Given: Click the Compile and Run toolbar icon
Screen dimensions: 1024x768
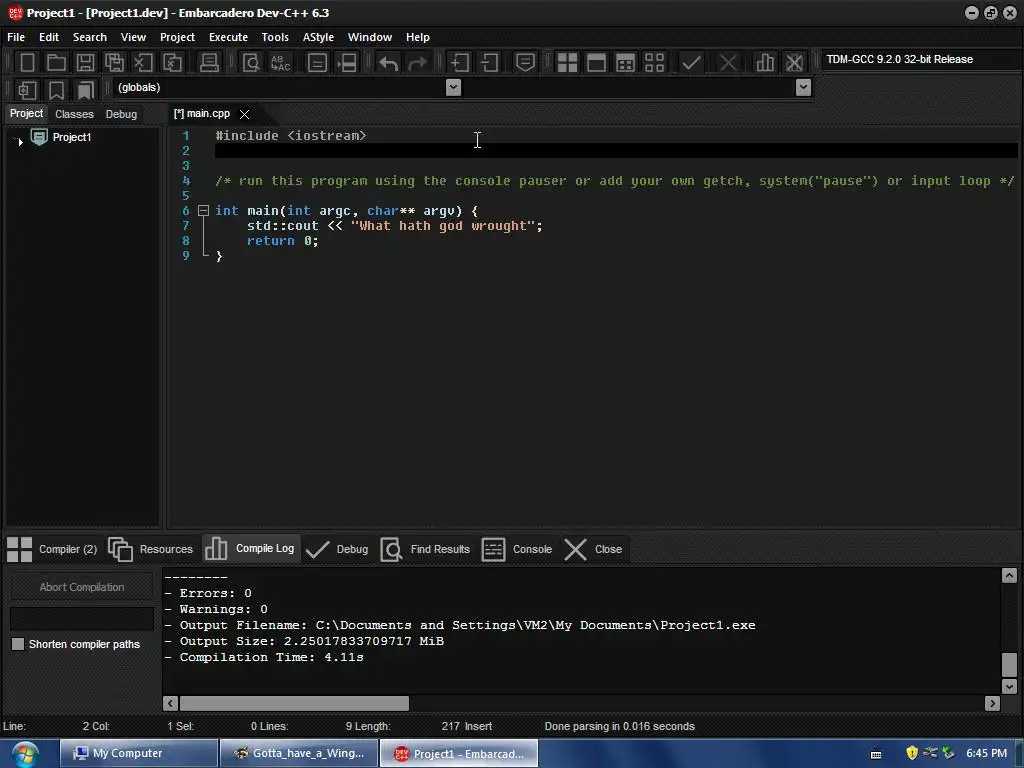Looking at the screenshot, I should (625, 63).
